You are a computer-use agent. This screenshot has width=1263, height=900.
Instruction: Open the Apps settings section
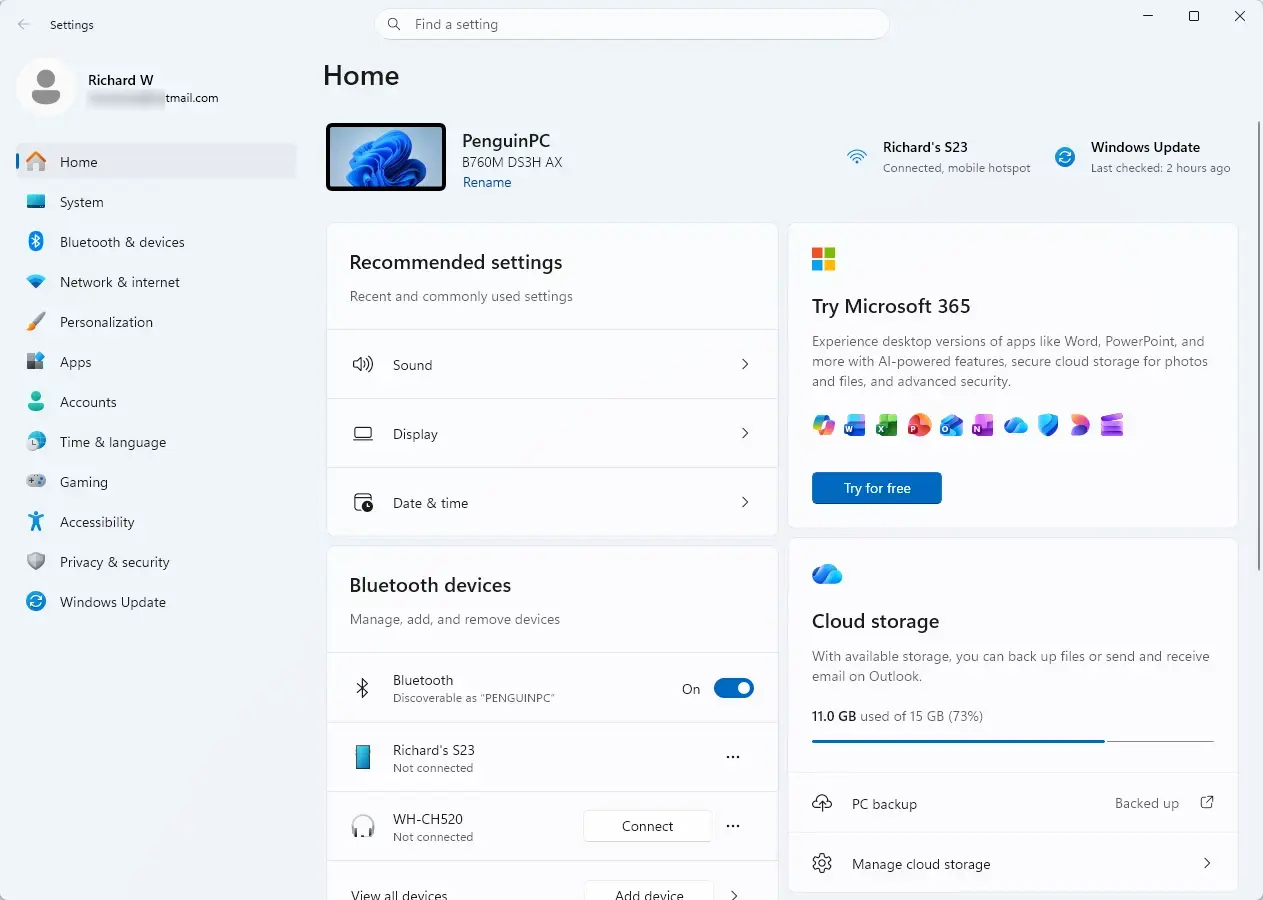click(157, 362)
